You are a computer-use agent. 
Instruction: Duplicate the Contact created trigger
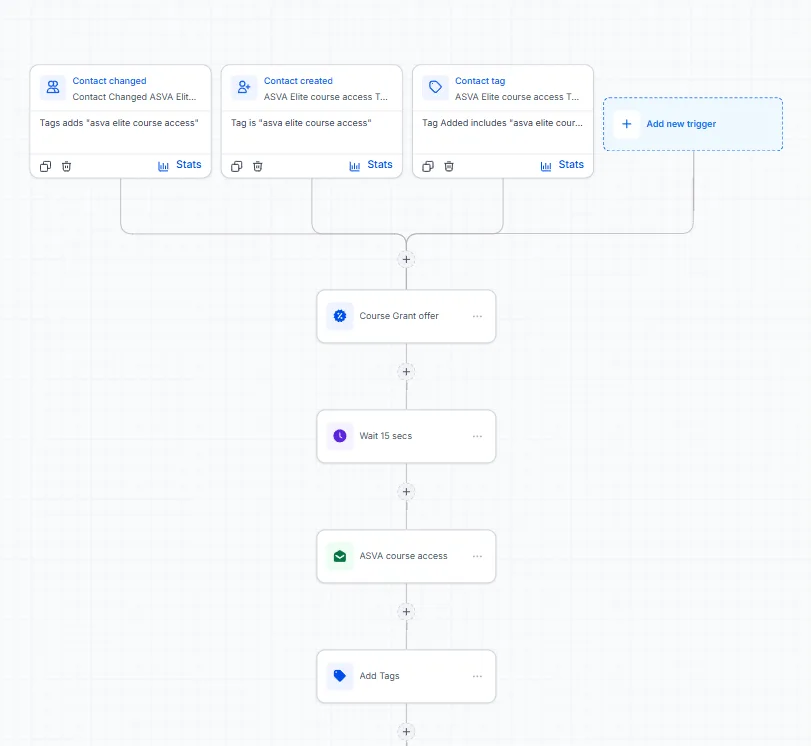pos(236,166)
